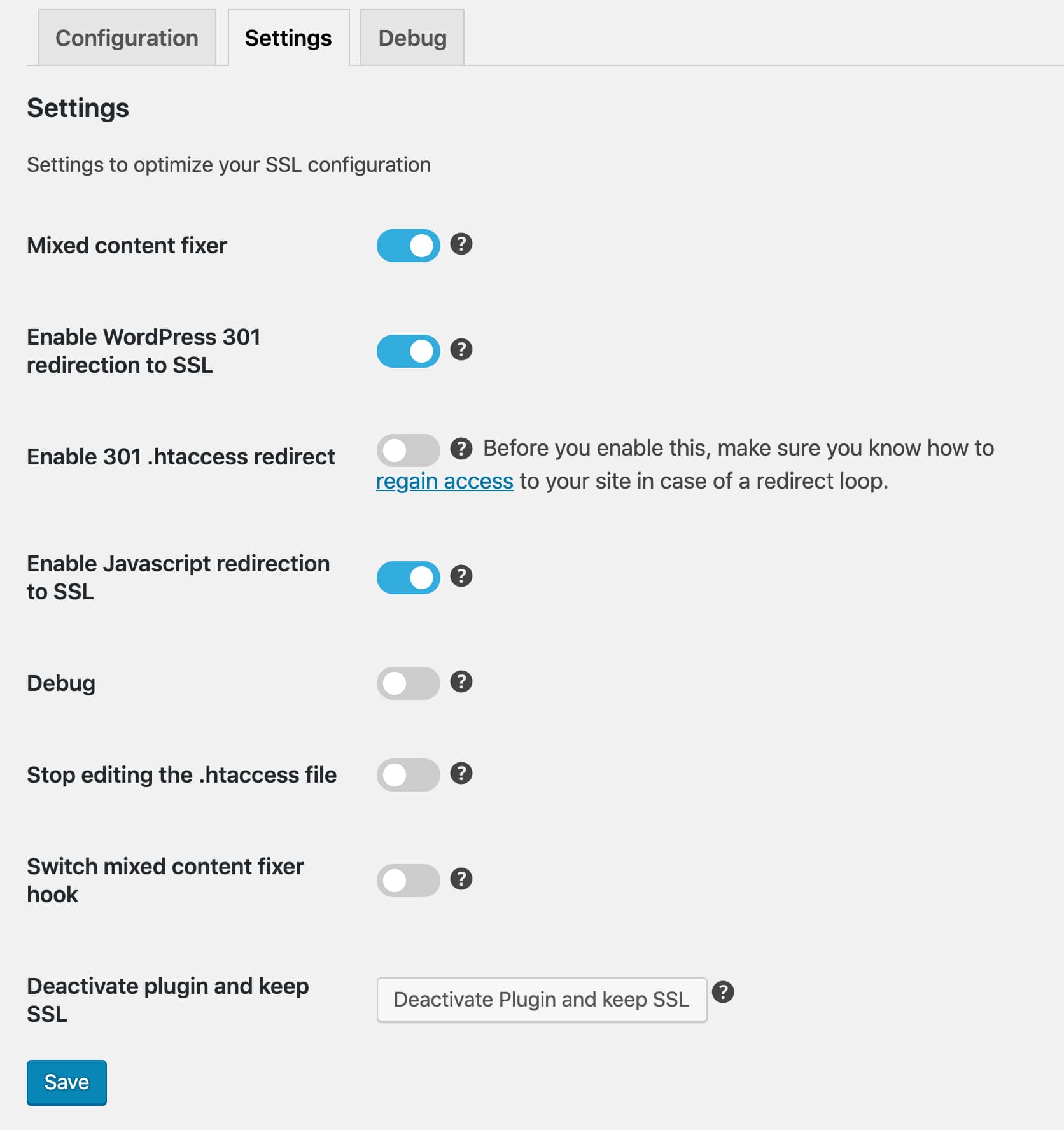Toggle Switch mixed content fixer hook
Screen dimensions: 1064x1130
click(409, 880)
